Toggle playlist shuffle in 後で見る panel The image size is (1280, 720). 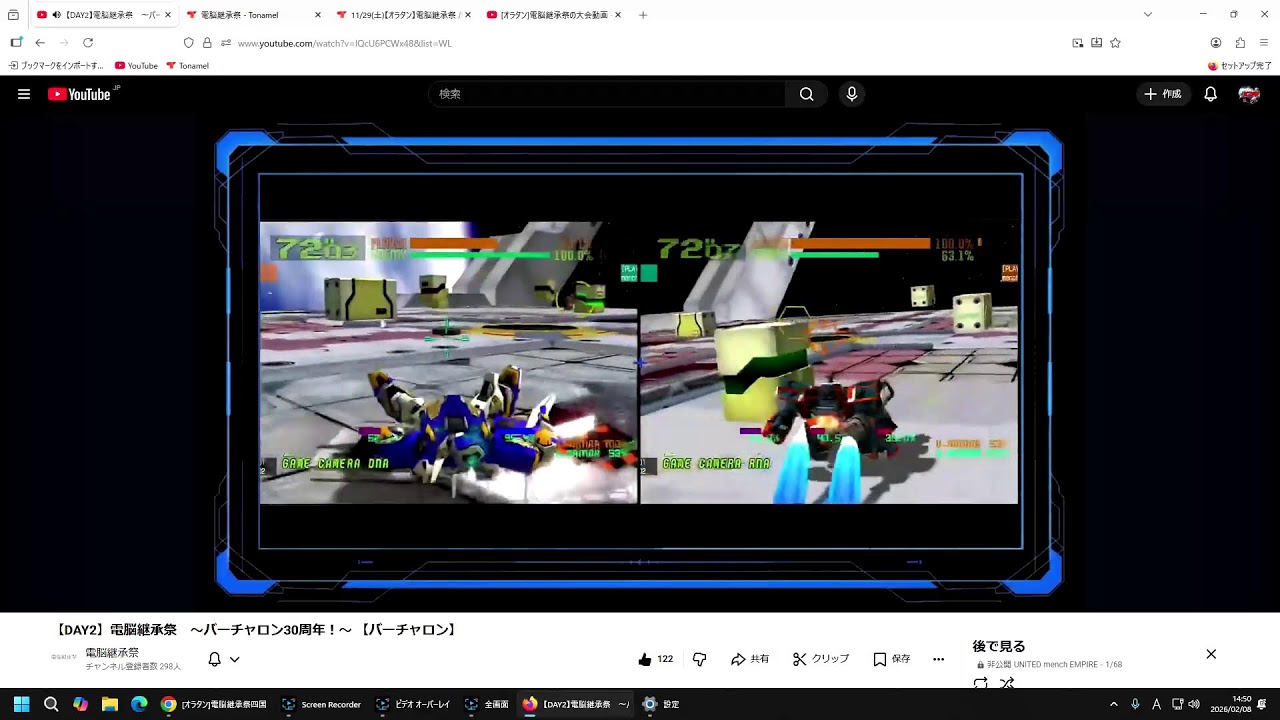pos(1007,683)
